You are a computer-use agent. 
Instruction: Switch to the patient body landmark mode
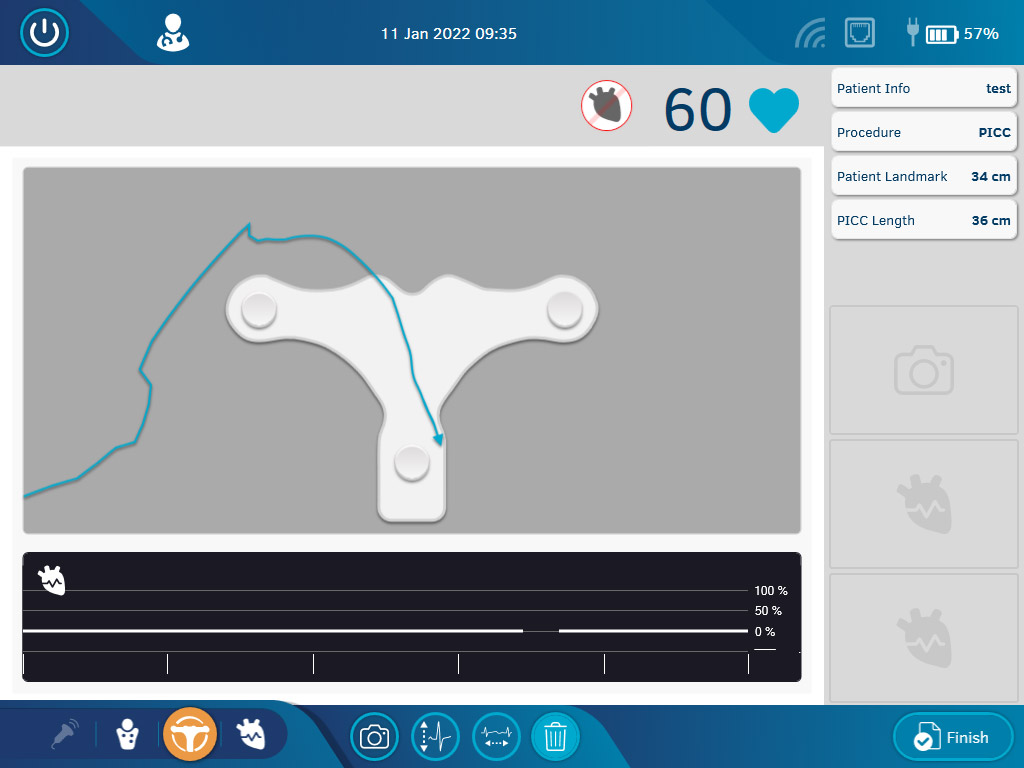tap(128, 735)
